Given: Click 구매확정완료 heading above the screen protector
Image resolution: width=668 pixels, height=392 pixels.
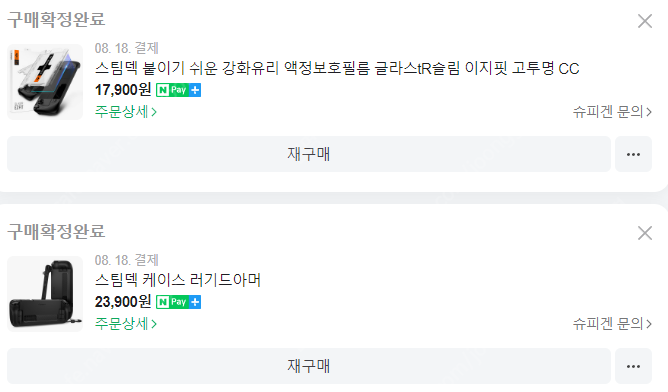Looking at the screenshot, I should tap(56, 20).
